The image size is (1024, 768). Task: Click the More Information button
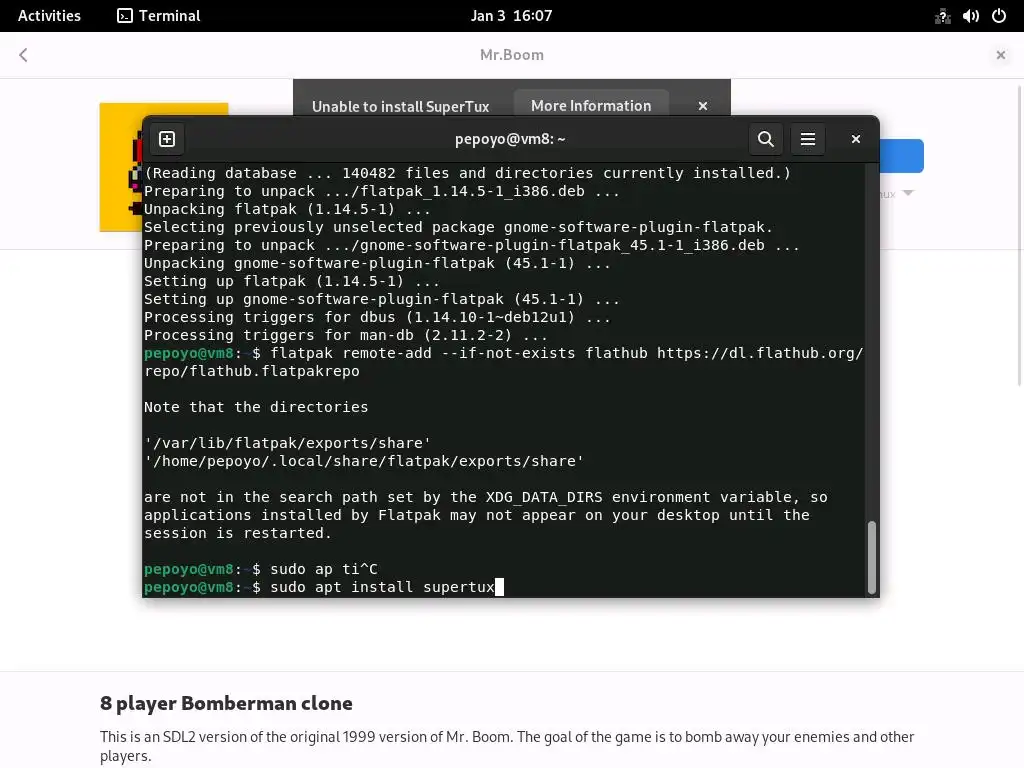point(591,105)
